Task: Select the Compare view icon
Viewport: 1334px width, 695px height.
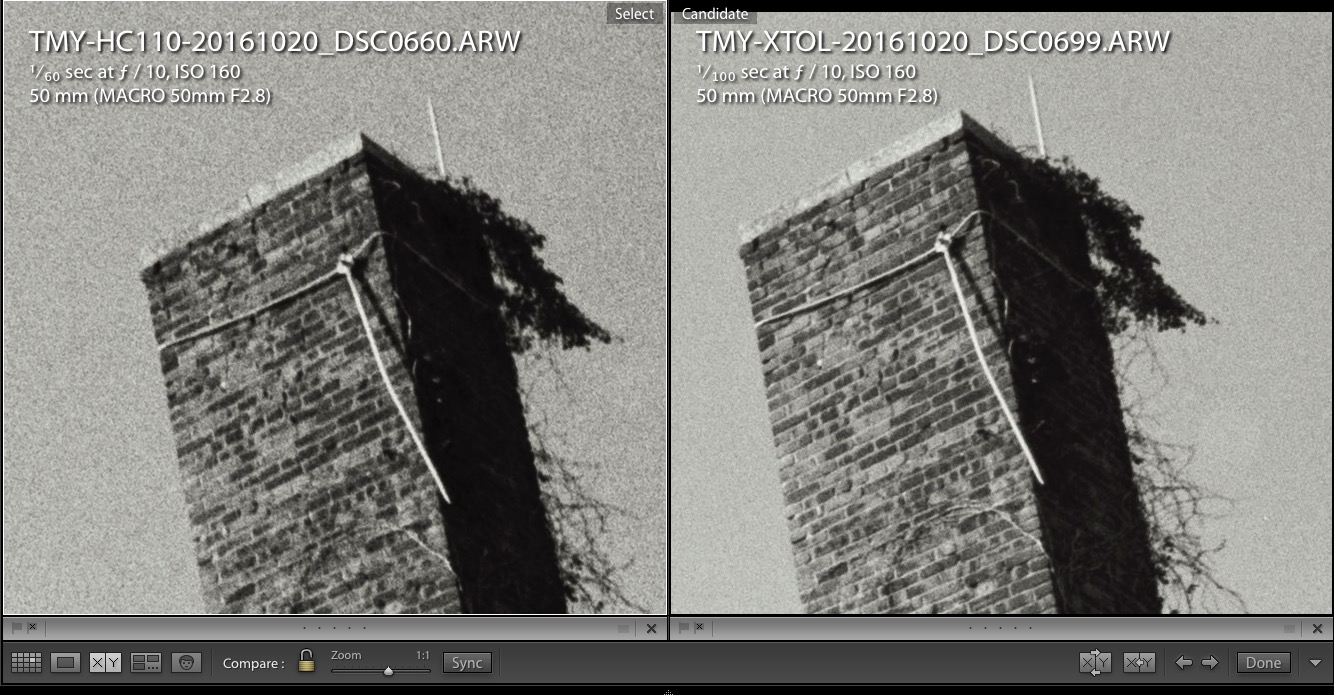Action: coord(105,662)
